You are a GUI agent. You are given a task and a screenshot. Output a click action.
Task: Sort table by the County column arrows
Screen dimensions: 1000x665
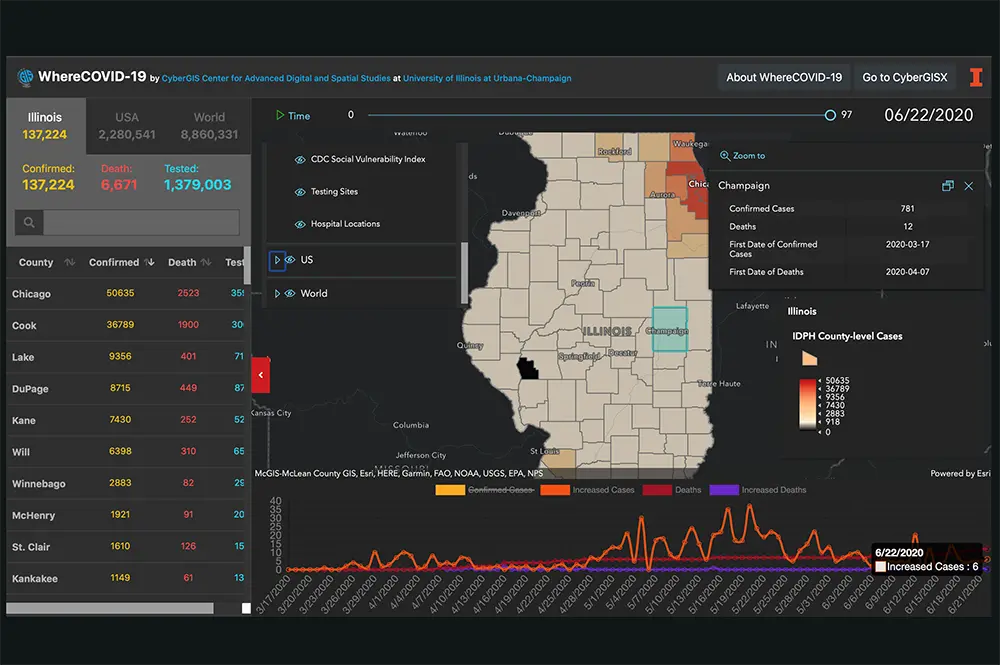tap(70, 263)
